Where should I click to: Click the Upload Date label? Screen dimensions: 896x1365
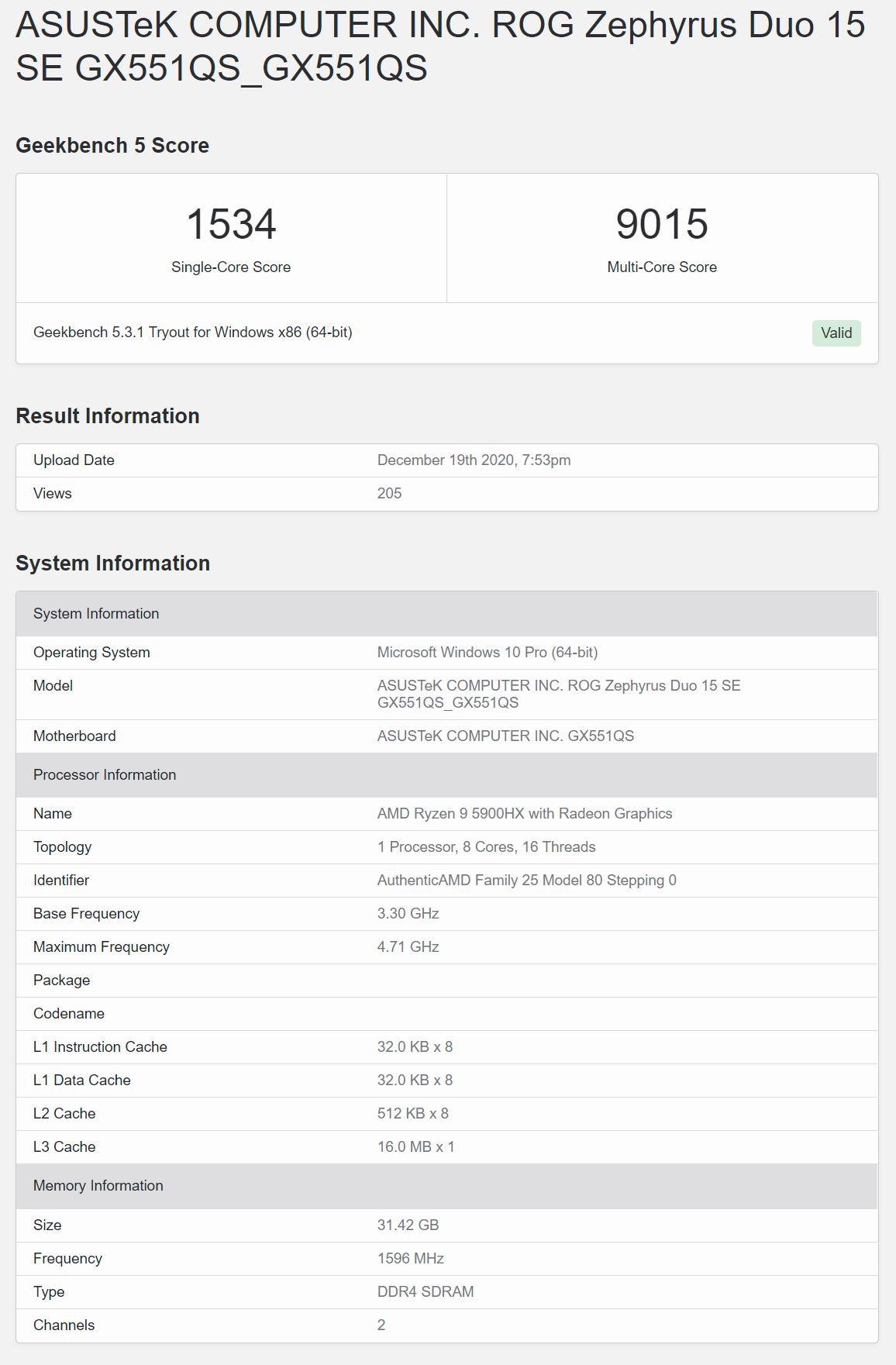click(74, 460)
